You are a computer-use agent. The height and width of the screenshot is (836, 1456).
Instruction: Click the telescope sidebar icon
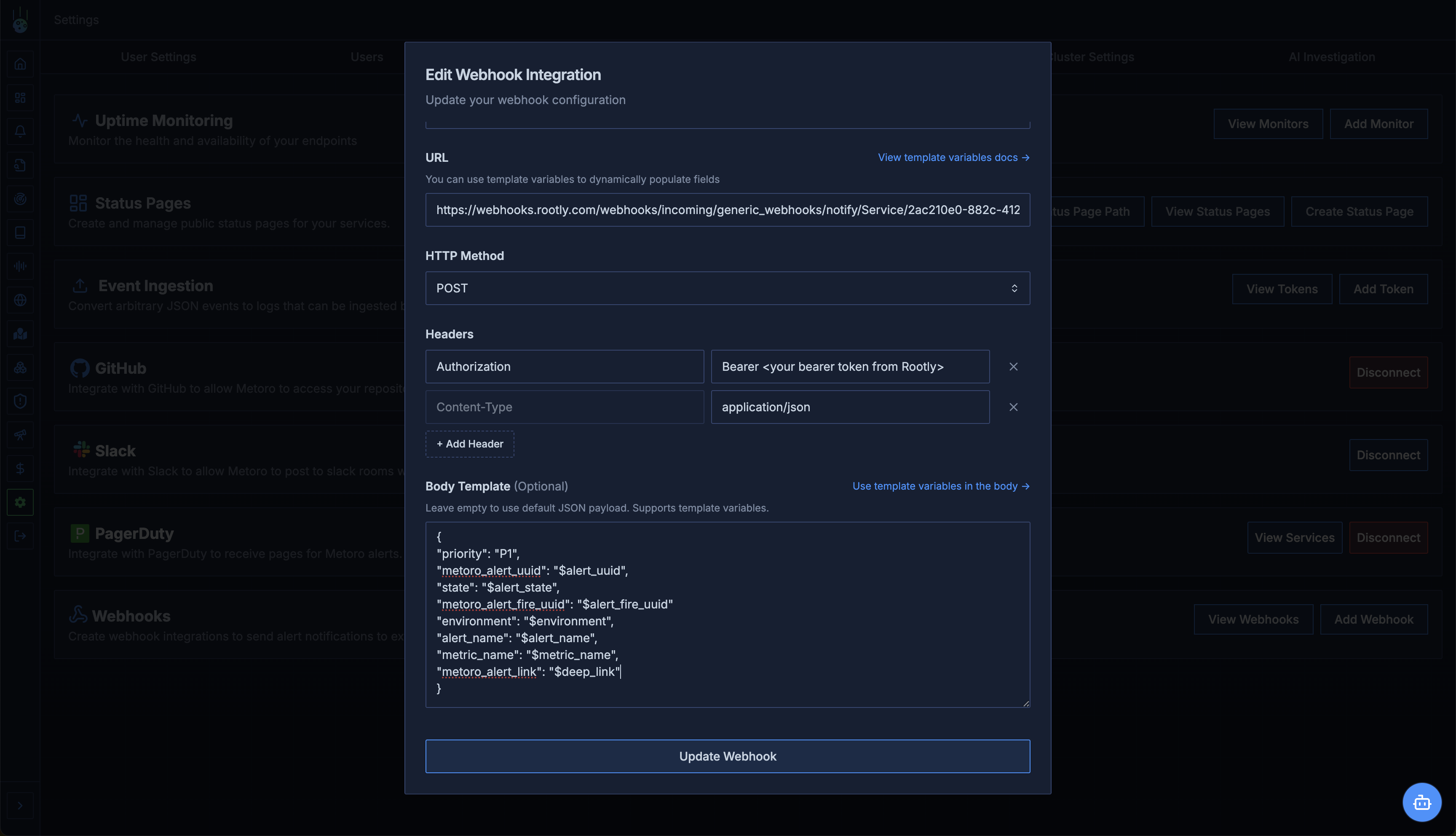click(20, 435)
